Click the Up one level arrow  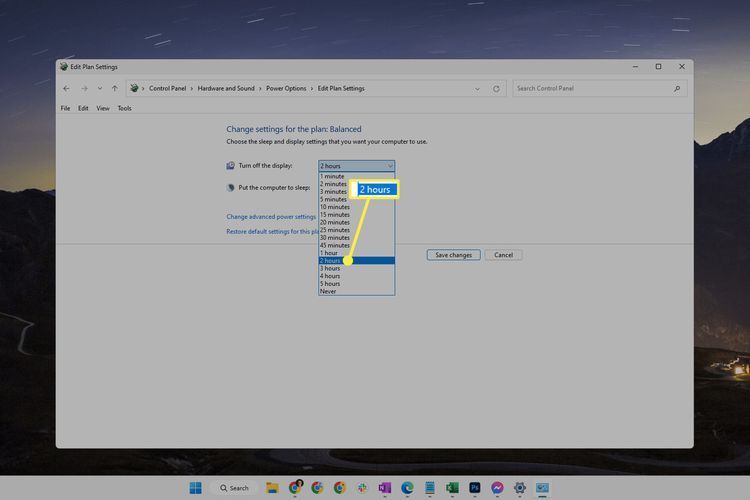click(x=114, y=89)
